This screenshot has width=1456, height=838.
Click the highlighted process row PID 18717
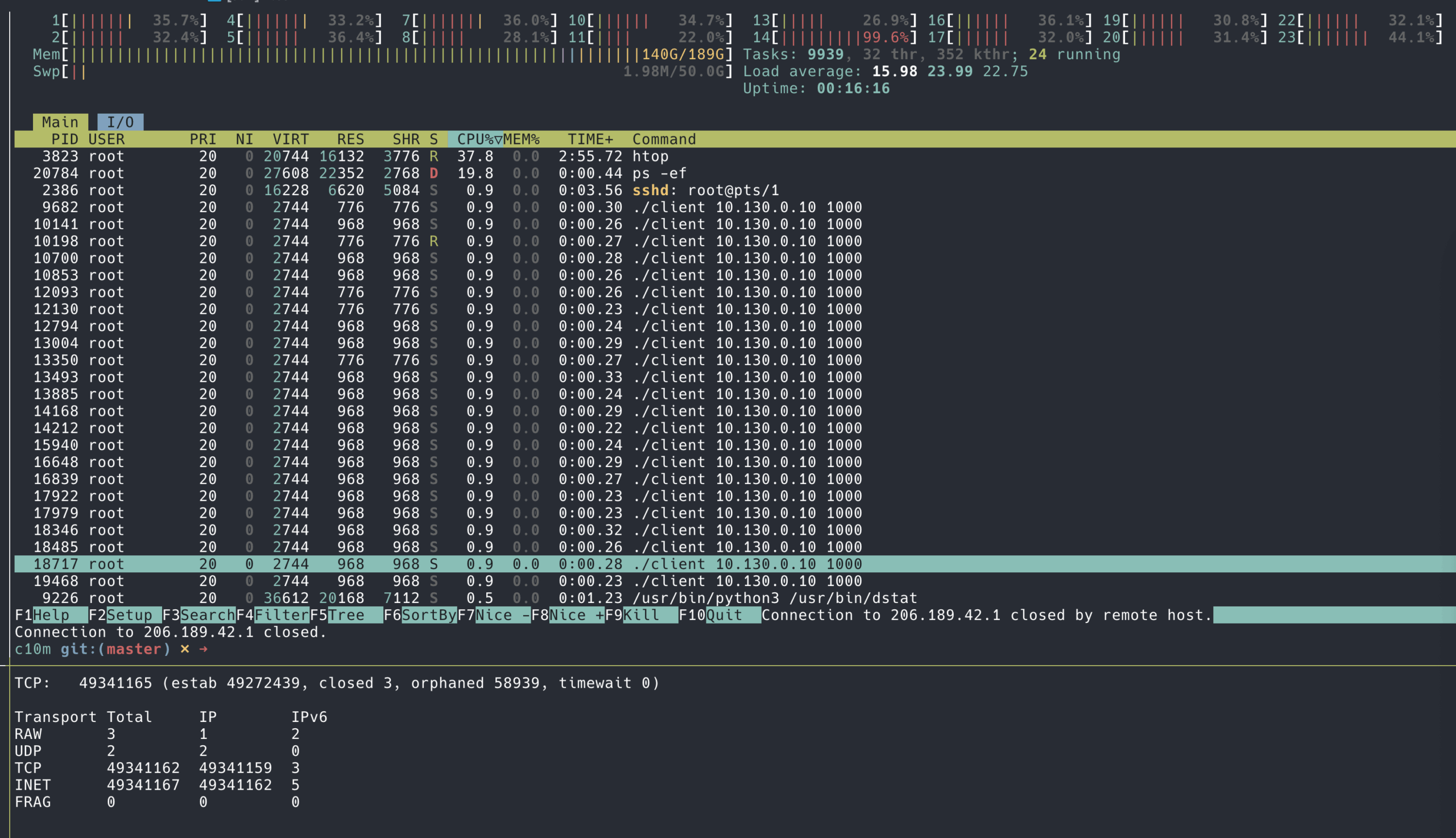735,564
